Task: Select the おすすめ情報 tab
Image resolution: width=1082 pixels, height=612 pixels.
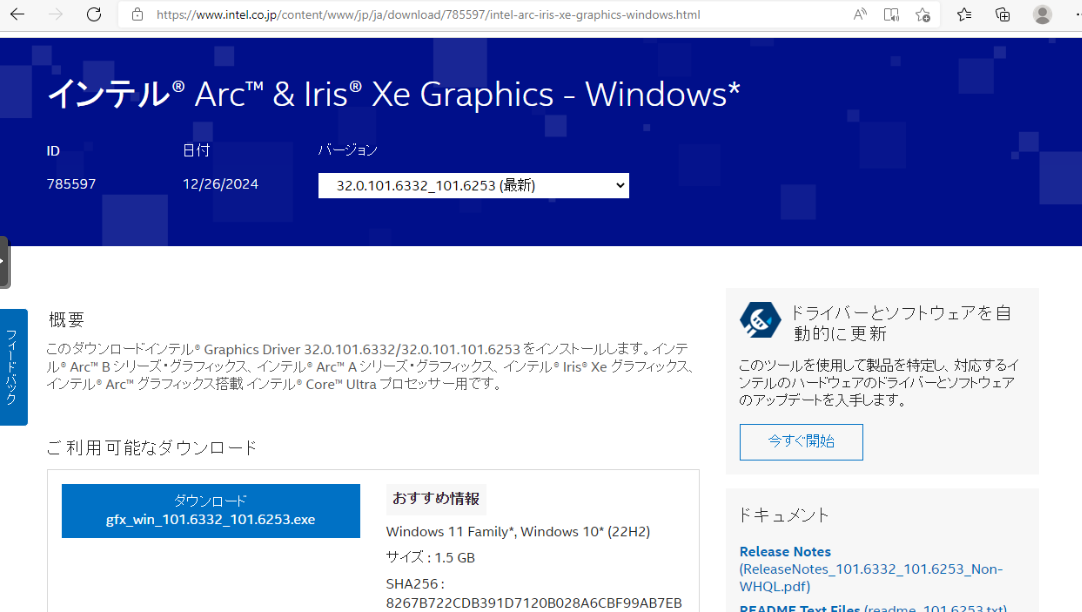Action: (x=435, y=499)
